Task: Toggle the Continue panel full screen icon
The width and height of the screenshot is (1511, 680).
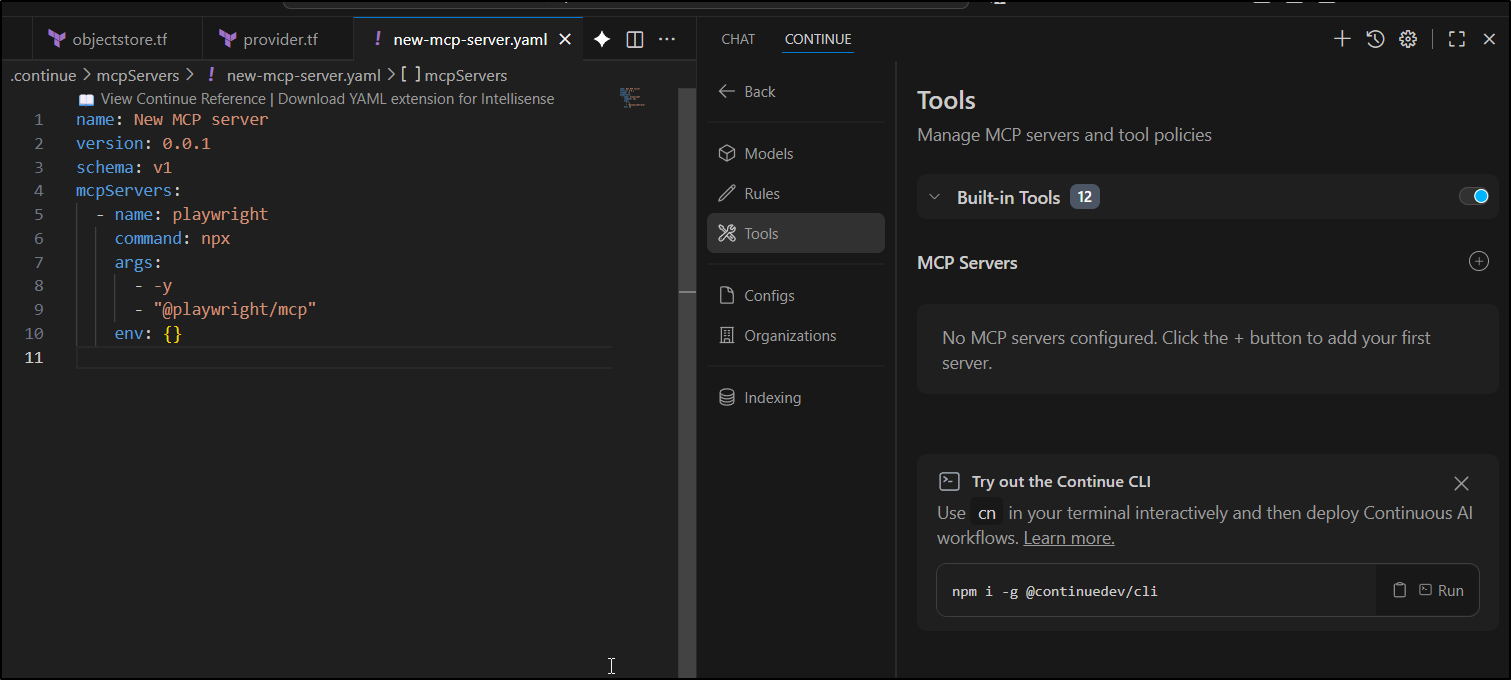Action: tap(1457, 39)
